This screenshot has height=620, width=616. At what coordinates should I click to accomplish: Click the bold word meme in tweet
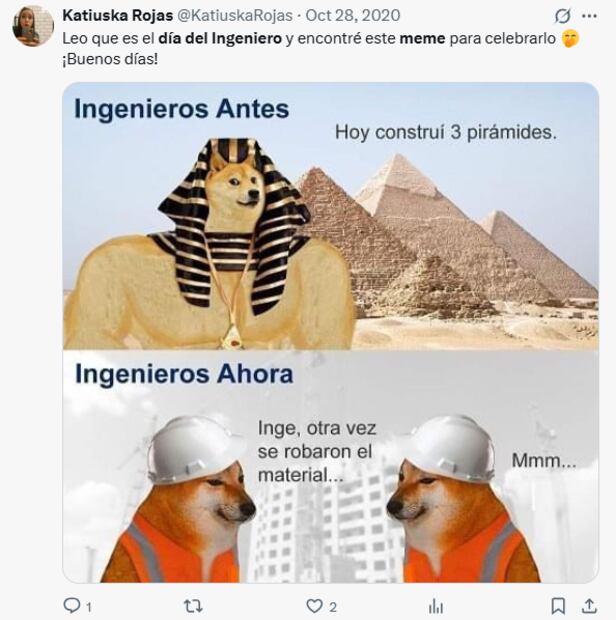pos(423,39)
